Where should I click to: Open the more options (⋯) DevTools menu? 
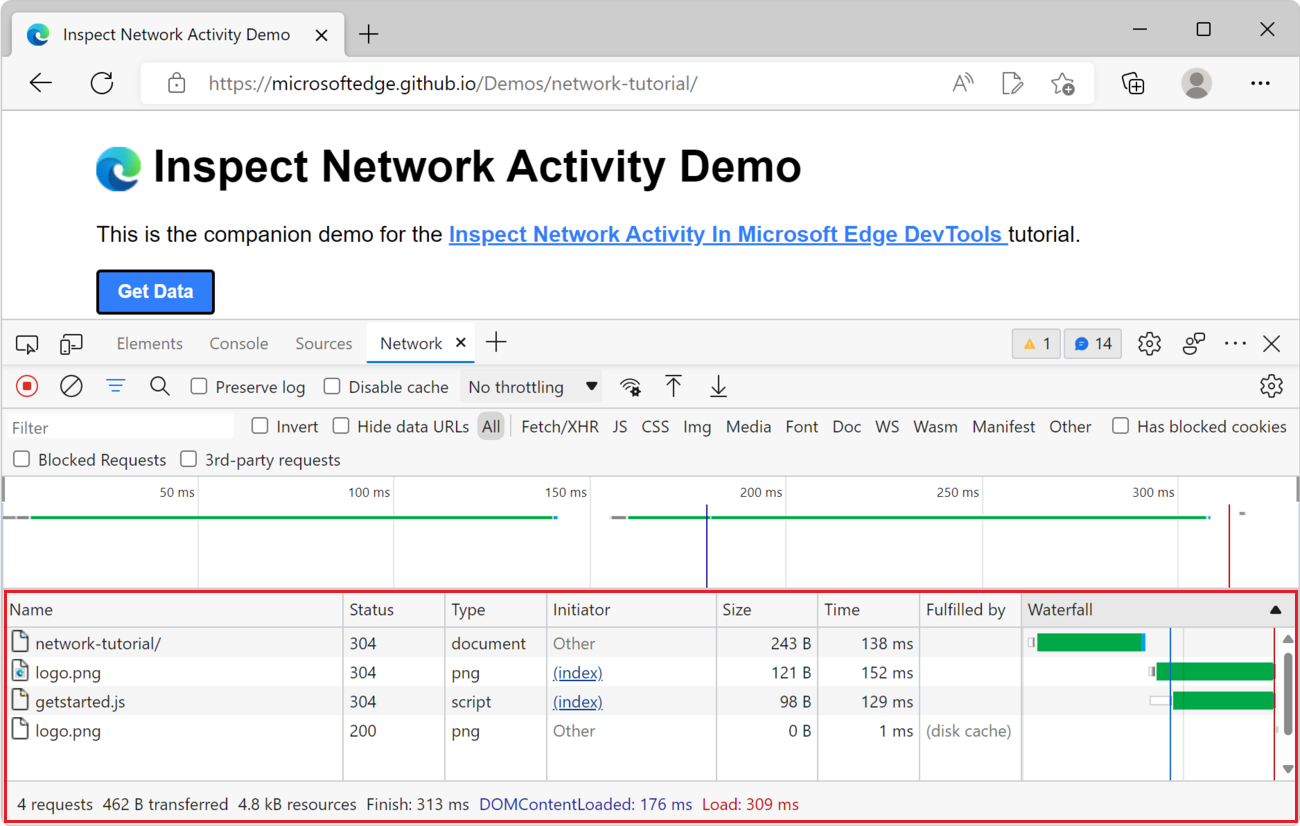tap(1235, 343)
